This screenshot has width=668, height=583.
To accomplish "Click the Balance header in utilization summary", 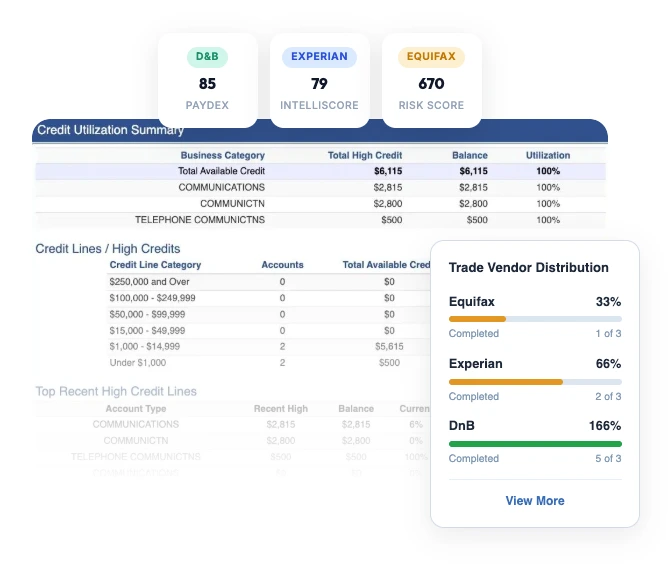I will coord(469,155).
